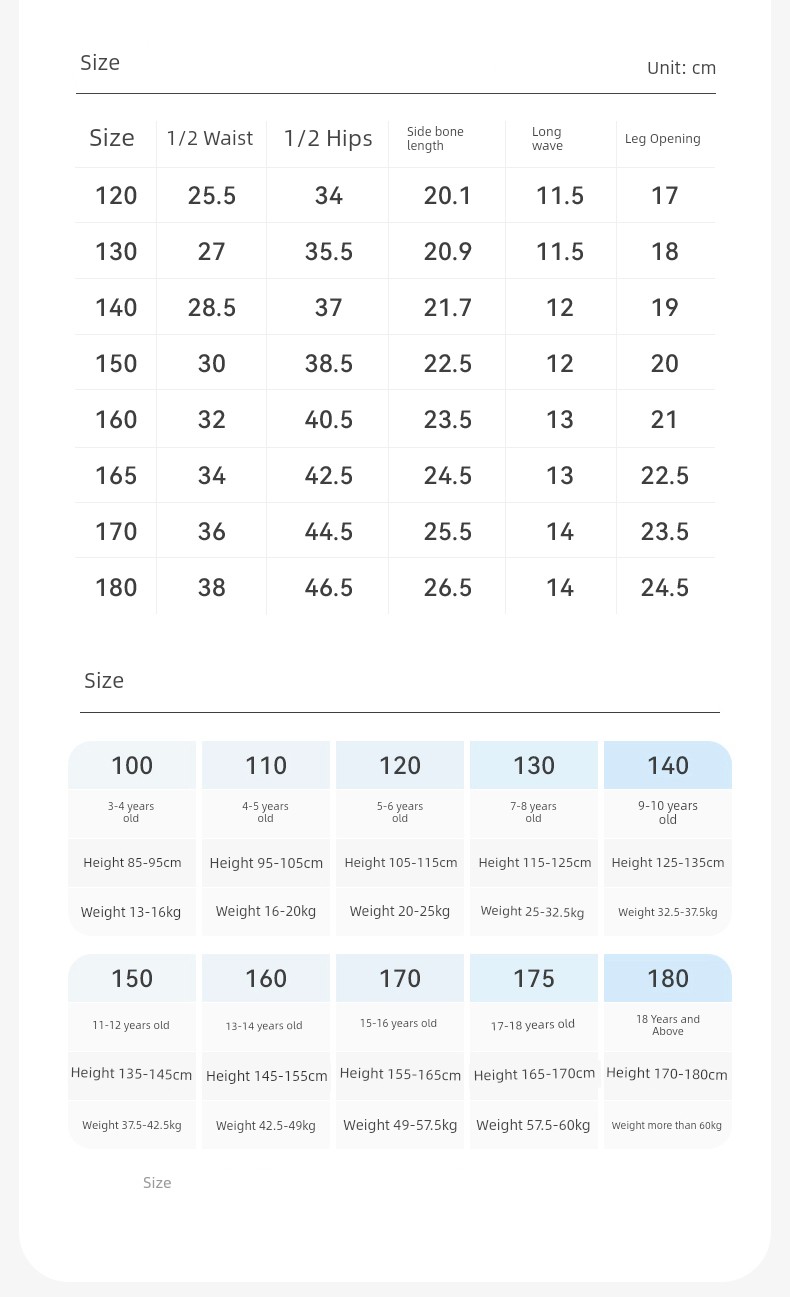Click Height 85-95cm under size 100
790x1297 pixels.
(x=132, y=862)
